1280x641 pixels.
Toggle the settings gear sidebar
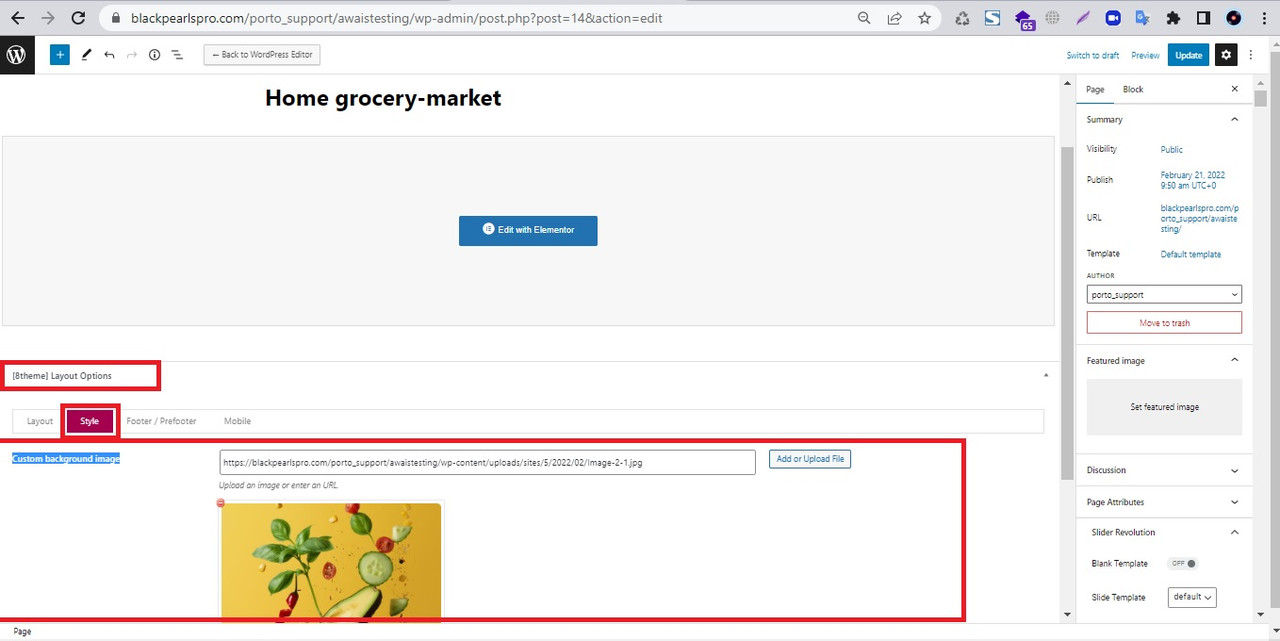tap(1226, 55)
